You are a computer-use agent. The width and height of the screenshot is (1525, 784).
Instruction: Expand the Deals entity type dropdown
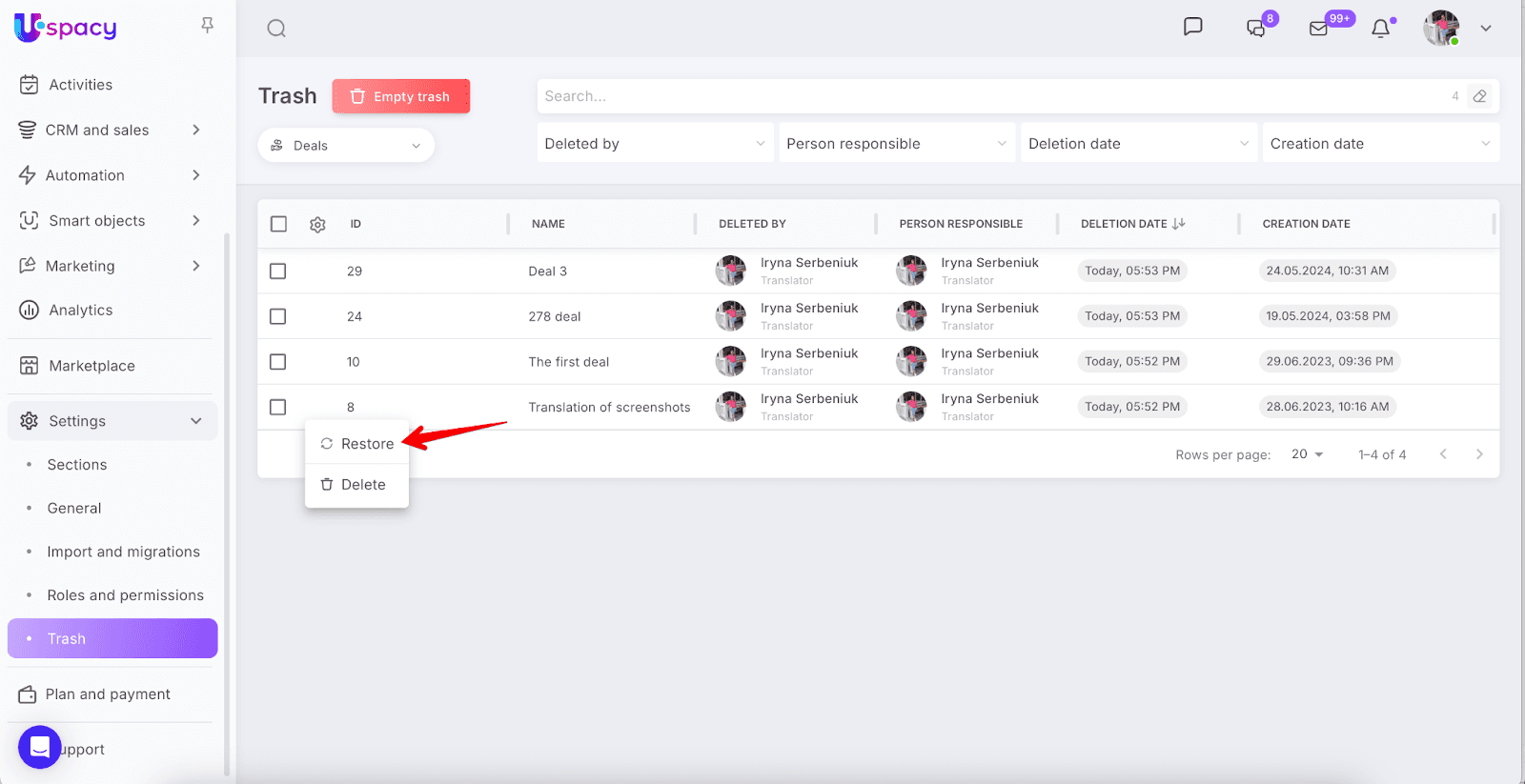(x=346, y=146)
